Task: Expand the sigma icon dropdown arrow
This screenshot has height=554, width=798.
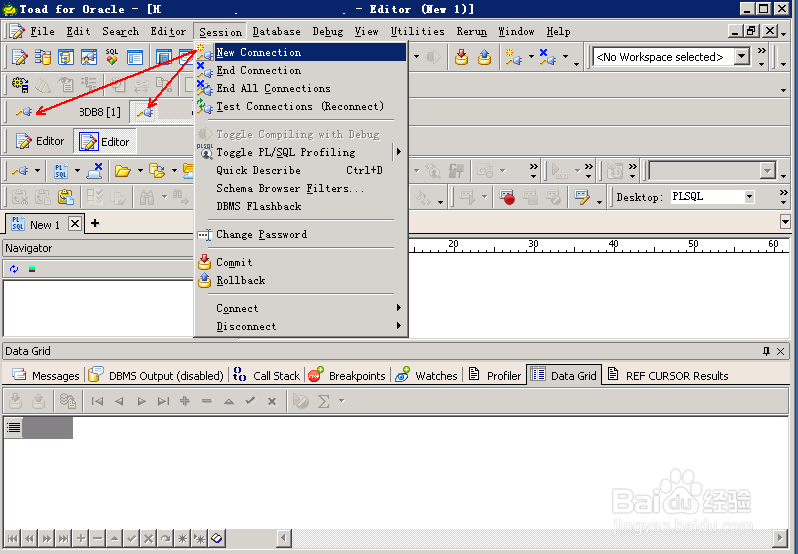Action: coord(341,401)
